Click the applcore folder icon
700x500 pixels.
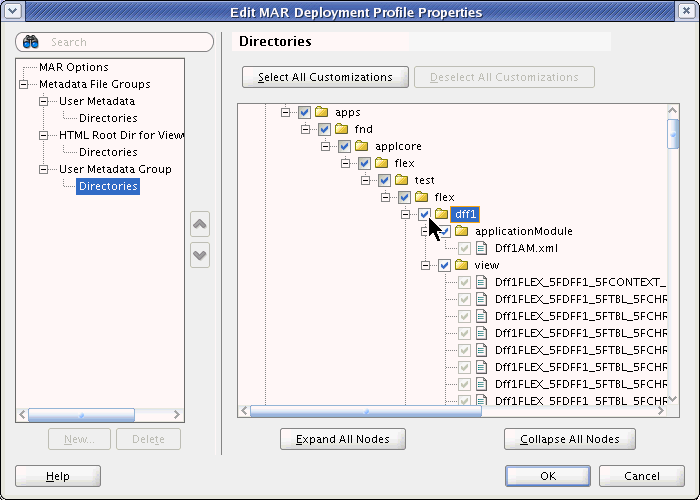(x=362, y=146)
